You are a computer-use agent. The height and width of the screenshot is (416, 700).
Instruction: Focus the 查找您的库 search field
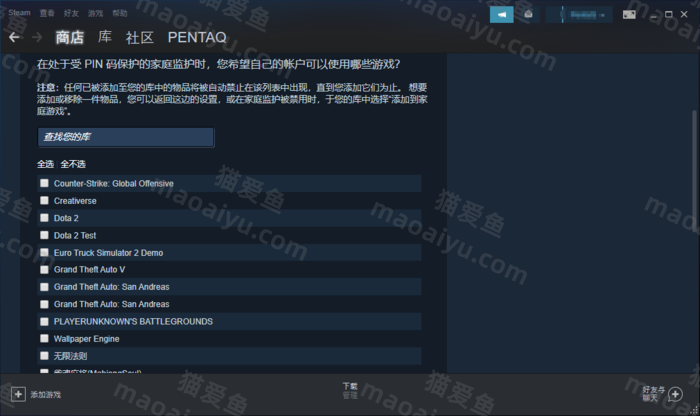[126, 137]
